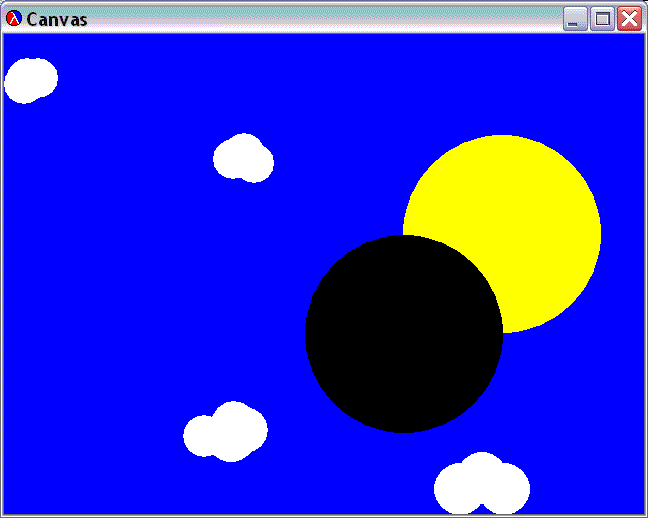Select the white cloud in the upper-left corner

(x=30, y=80)
